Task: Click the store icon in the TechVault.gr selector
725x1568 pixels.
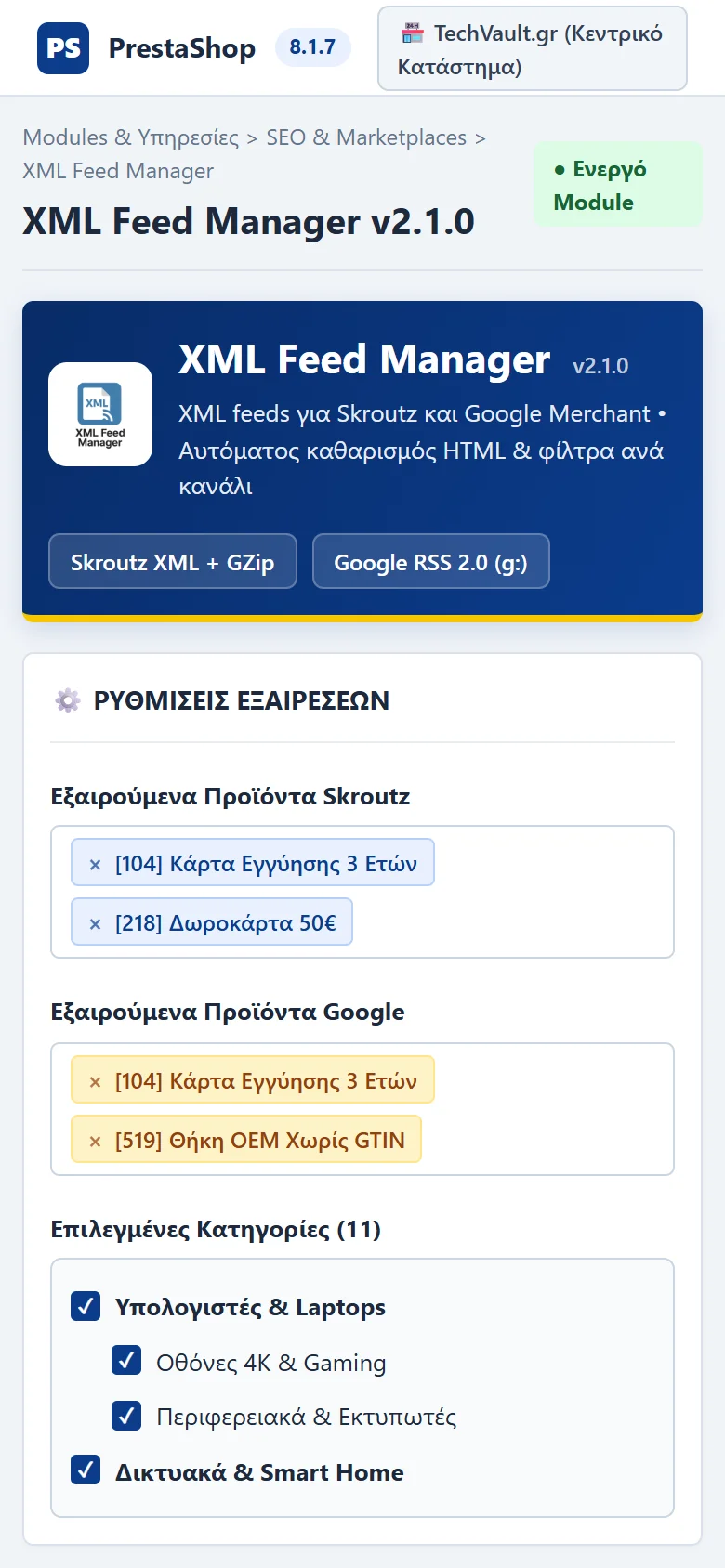Action: click(x=412, y=33)
